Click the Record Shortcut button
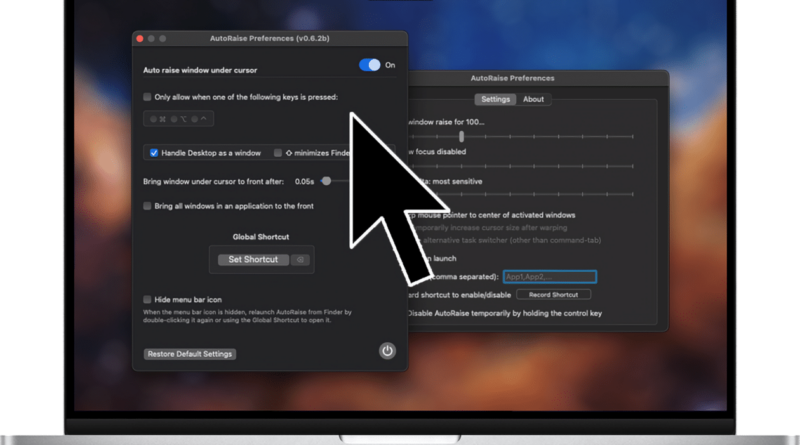The image size is (800, 445). click(x=554, y=294)
